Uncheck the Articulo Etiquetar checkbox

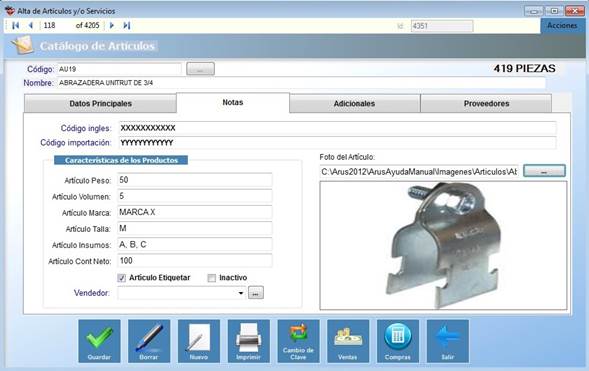[x=121, y=278]
